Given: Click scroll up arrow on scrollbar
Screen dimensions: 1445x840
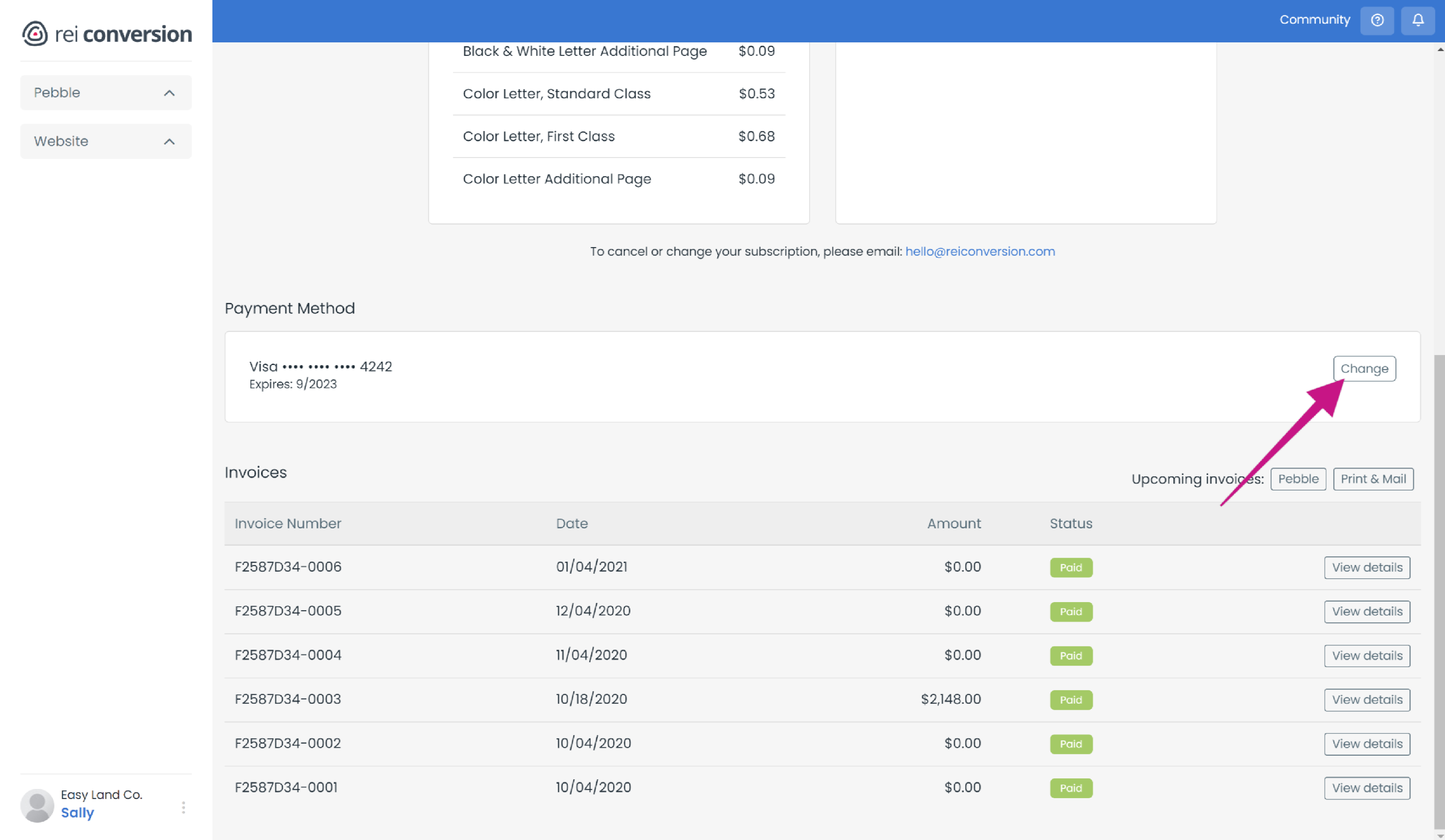Looking at the screenshot, I should (x=1440, y=50).
